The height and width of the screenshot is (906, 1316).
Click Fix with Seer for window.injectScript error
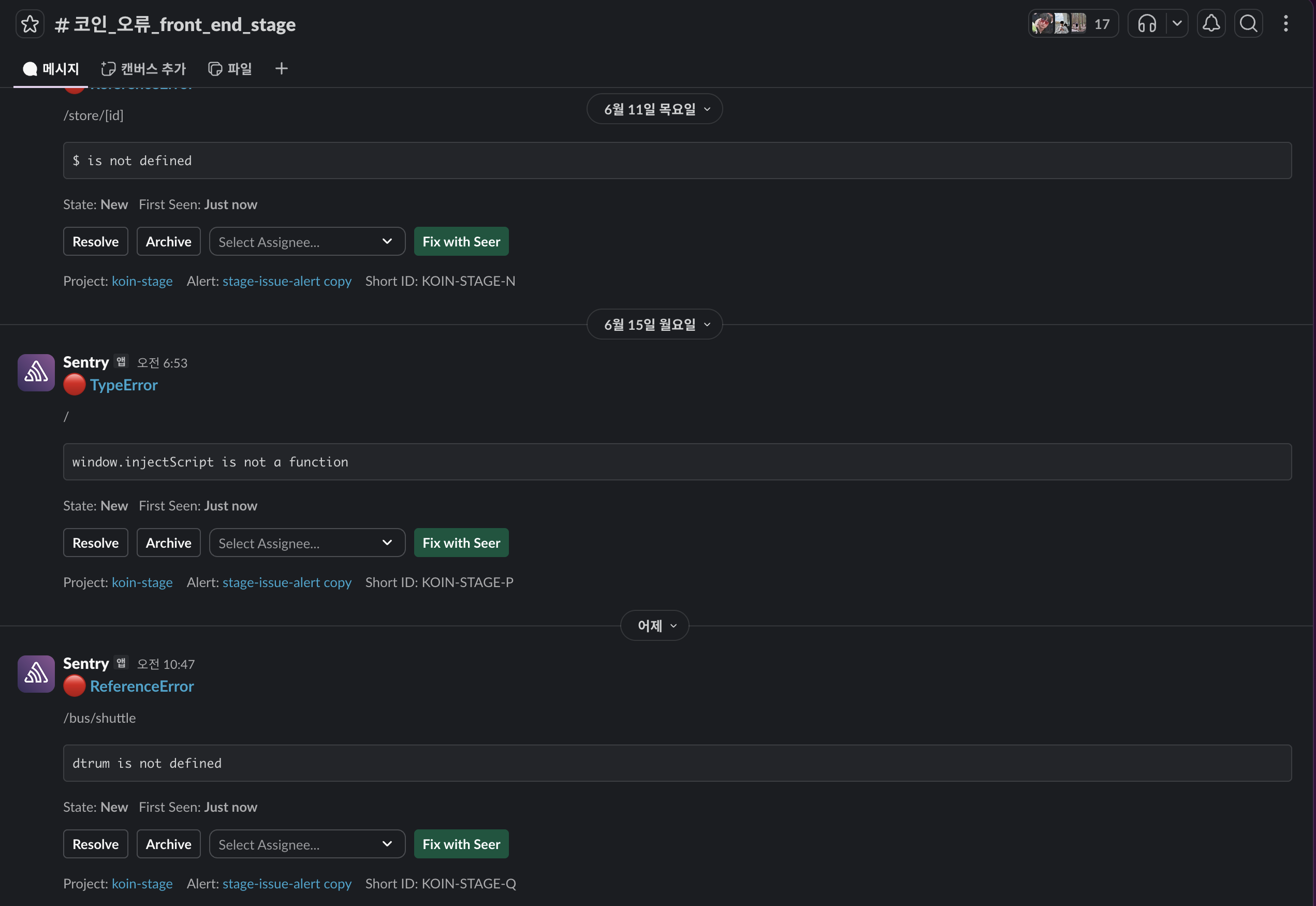(x=461, y=543)
